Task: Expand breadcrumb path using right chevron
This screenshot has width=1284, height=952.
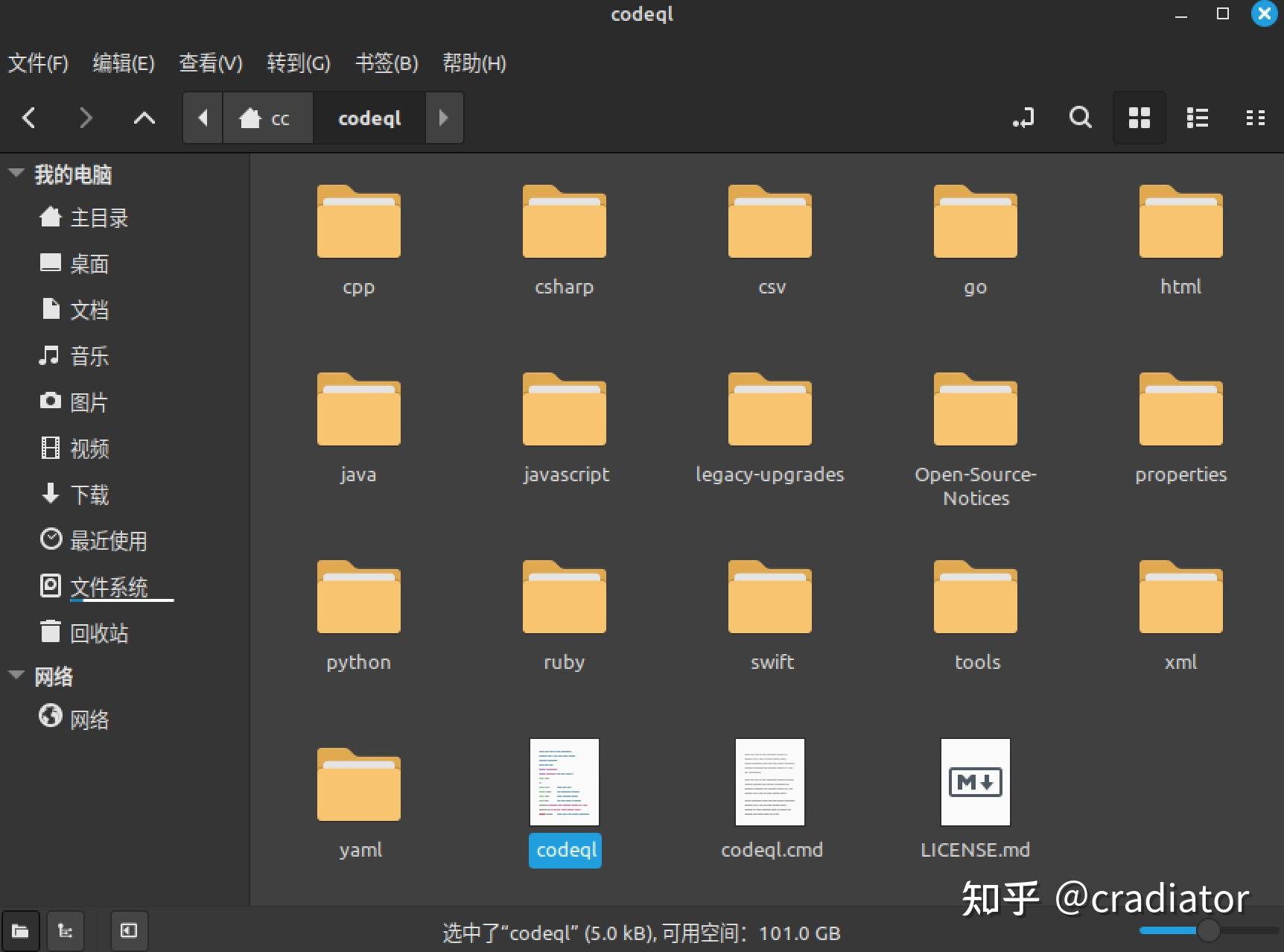Action: (x=444, y=118)
